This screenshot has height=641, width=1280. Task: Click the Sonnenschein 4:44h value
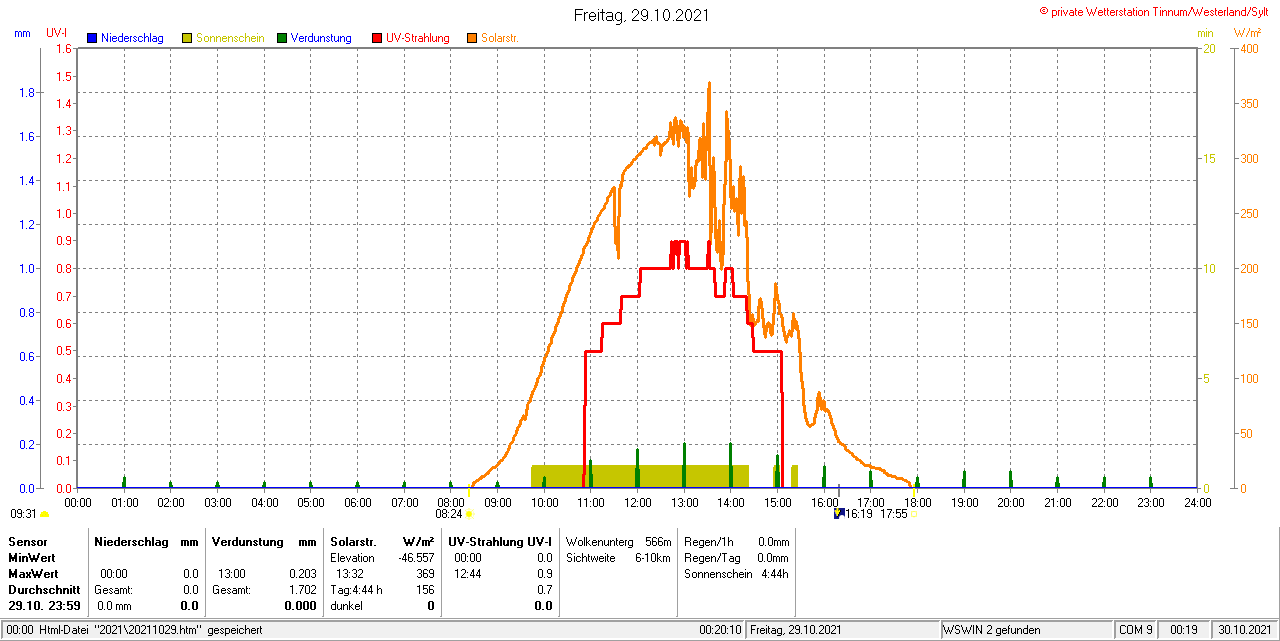coord(773,574)
